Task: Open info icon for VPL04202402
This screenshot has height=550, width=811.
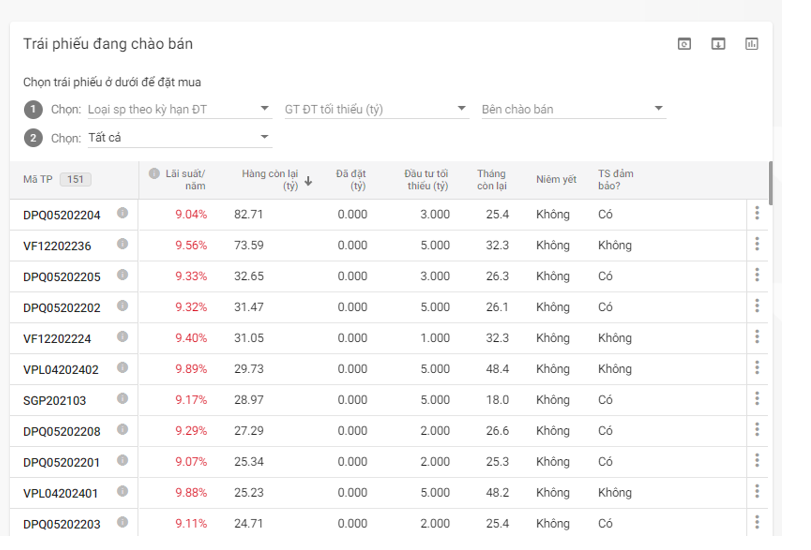Action: tap(123, 368)
